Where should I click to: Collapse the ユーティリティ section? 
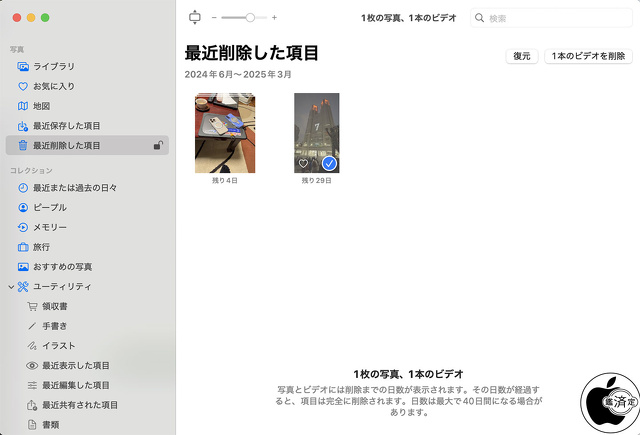pyautogui.click(x=11, y=287)
